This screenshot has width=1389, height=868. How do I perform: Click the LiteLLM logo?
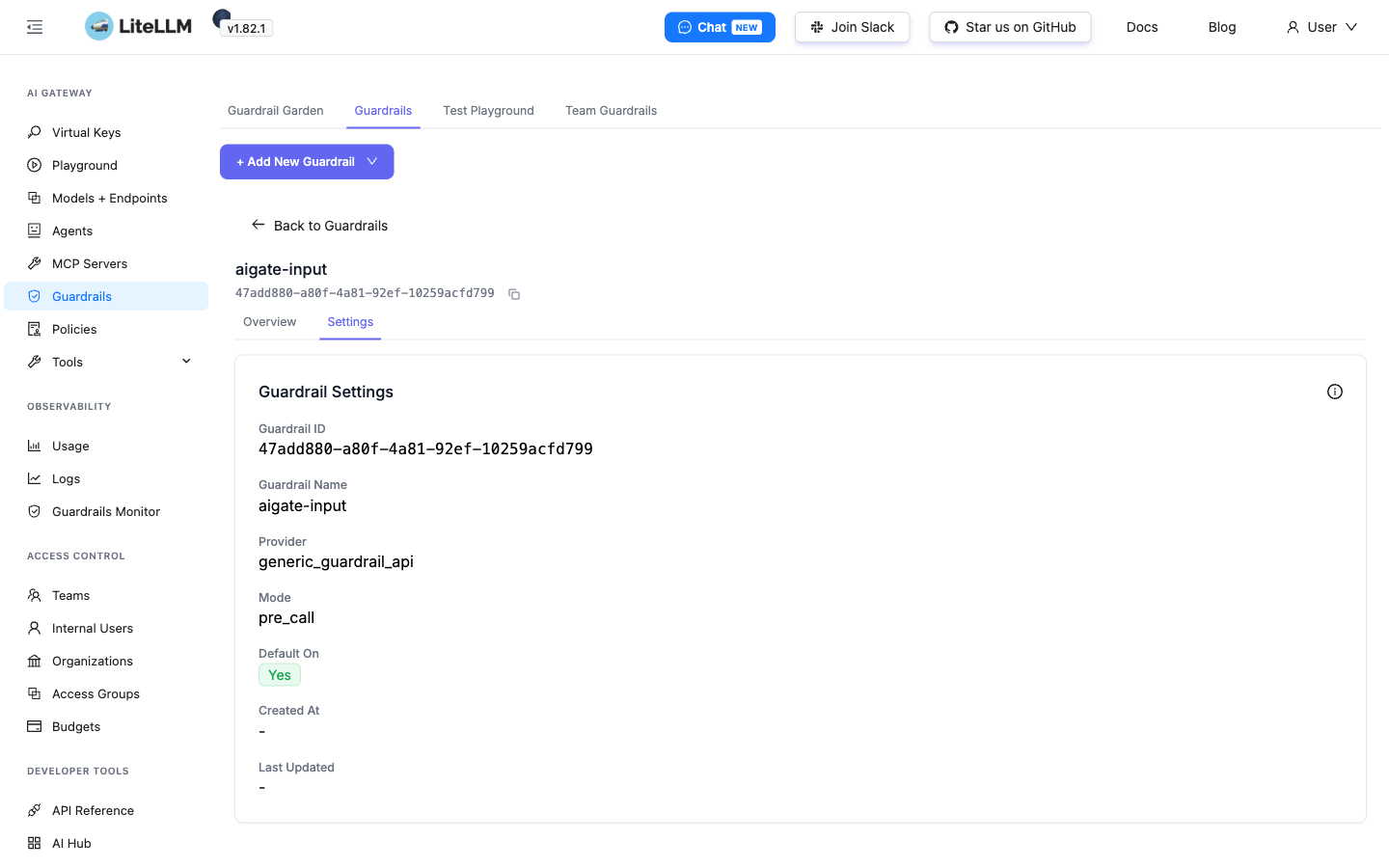pyautogui.click(x=138, y=26)
